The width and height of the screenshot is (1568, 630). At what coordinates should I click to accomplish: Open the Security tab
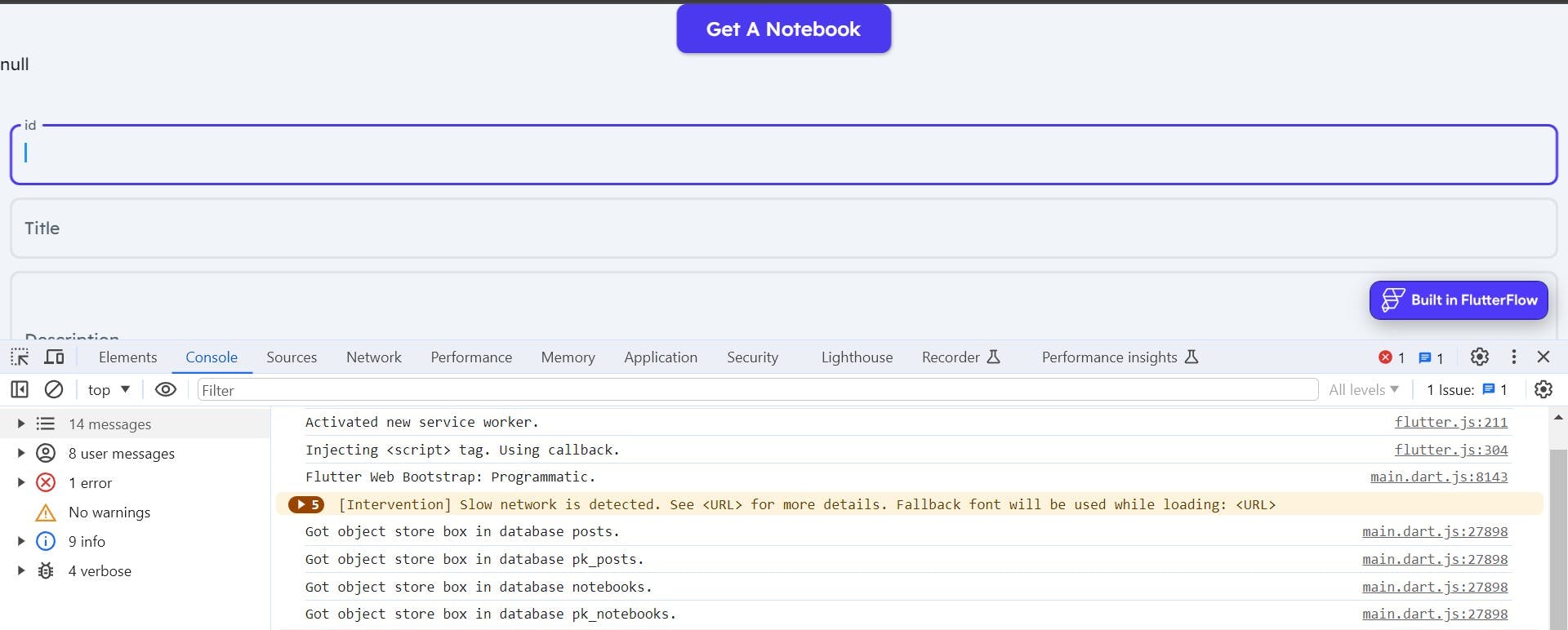click(x=752, y=357)
